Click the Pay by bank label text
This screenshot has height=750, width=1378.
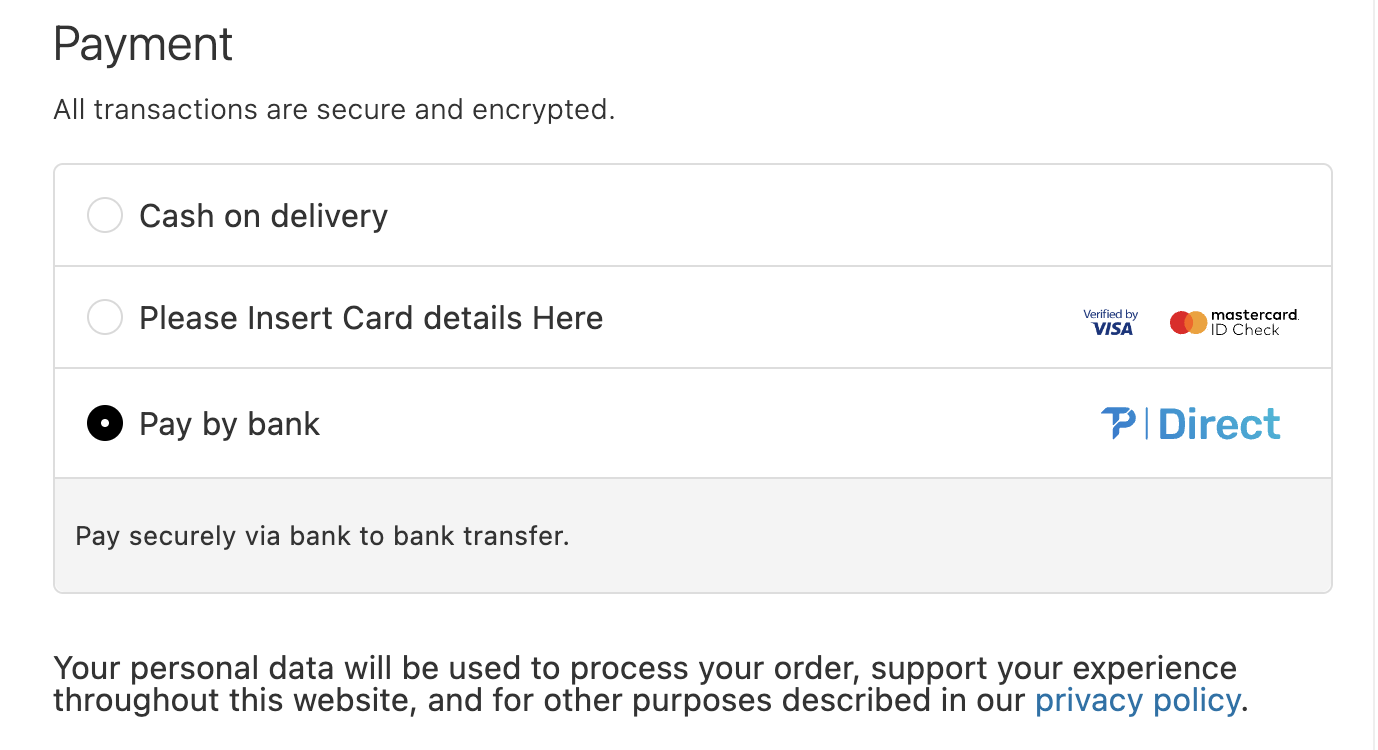[229, 424]
